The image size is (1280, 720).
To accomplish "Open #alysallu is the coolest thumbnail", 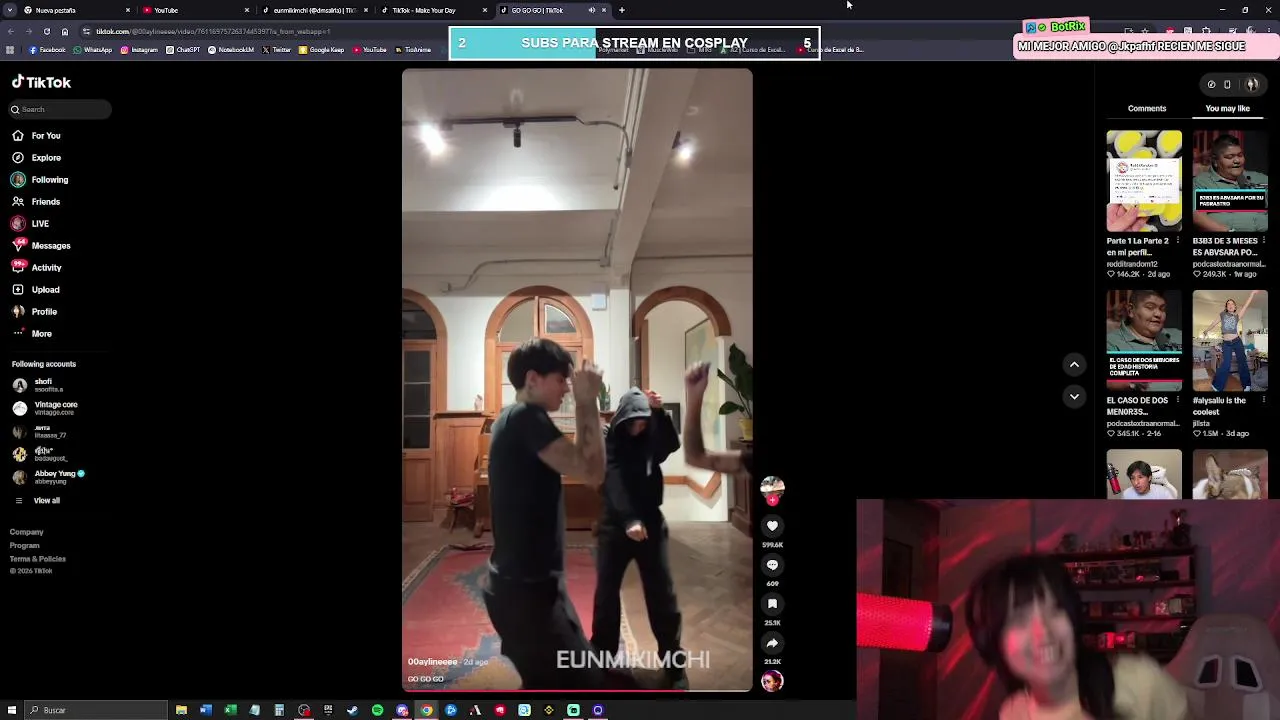I will 1230,341.
